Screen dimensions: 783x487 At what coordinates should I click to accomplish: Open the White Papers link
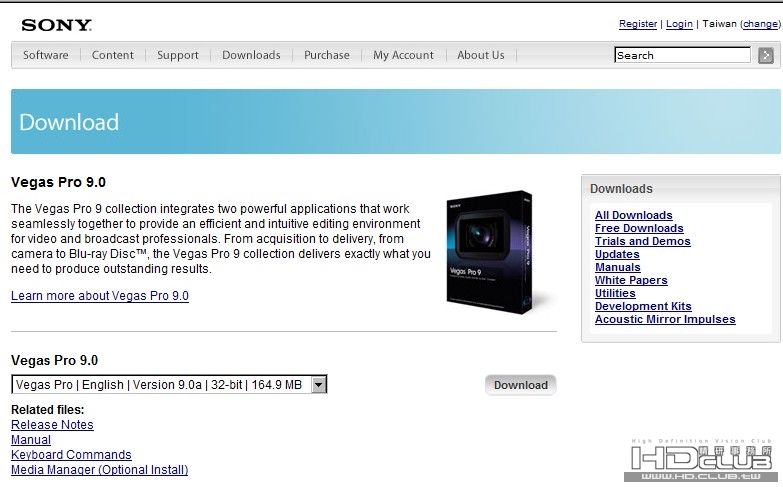pos(631,280)
